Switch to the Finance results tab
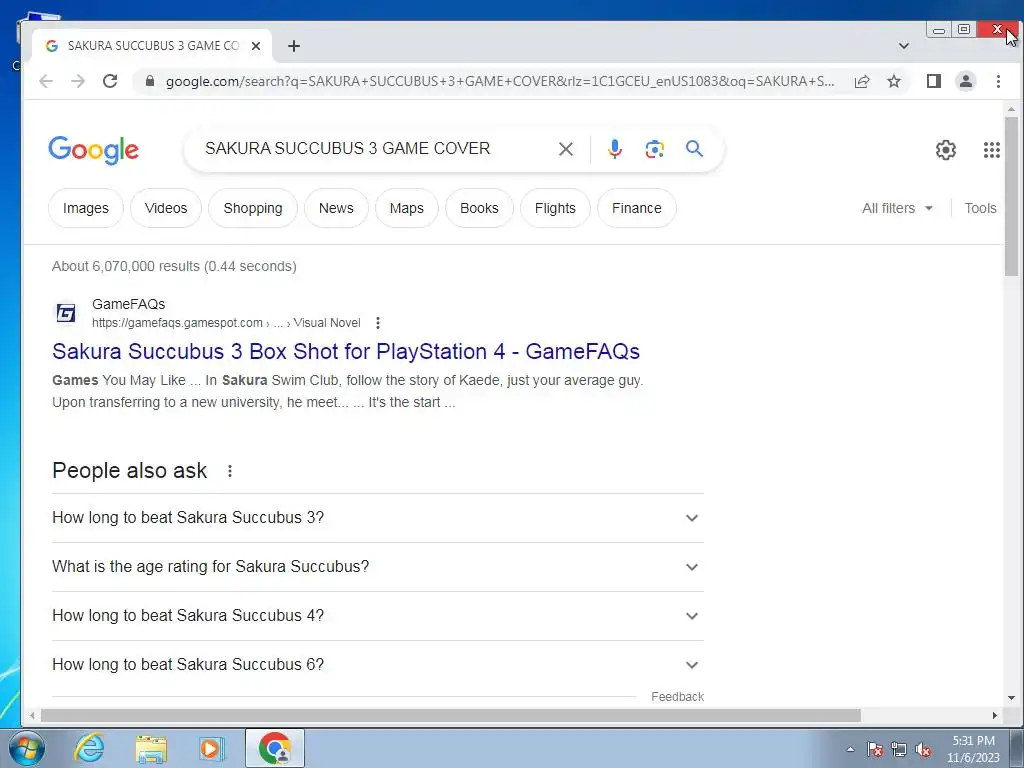Screen dimensions: 1024x768 coord(637,208)
